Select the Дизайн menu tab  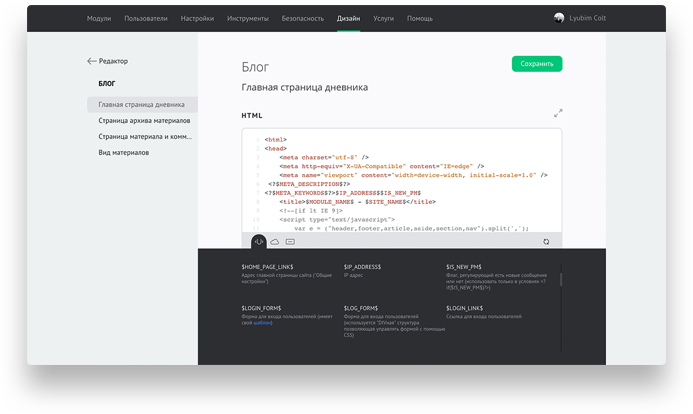pyautogui.click(x=348, y=19)
